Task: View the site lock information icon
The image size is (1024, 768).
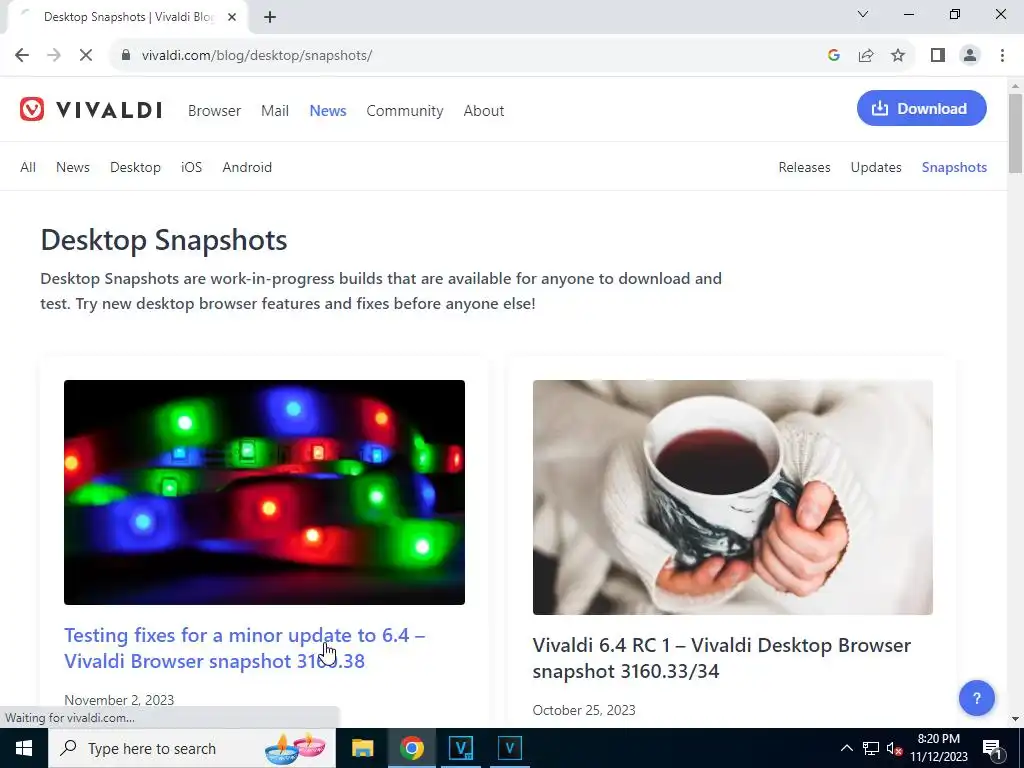Action: (x=126, y=56)
